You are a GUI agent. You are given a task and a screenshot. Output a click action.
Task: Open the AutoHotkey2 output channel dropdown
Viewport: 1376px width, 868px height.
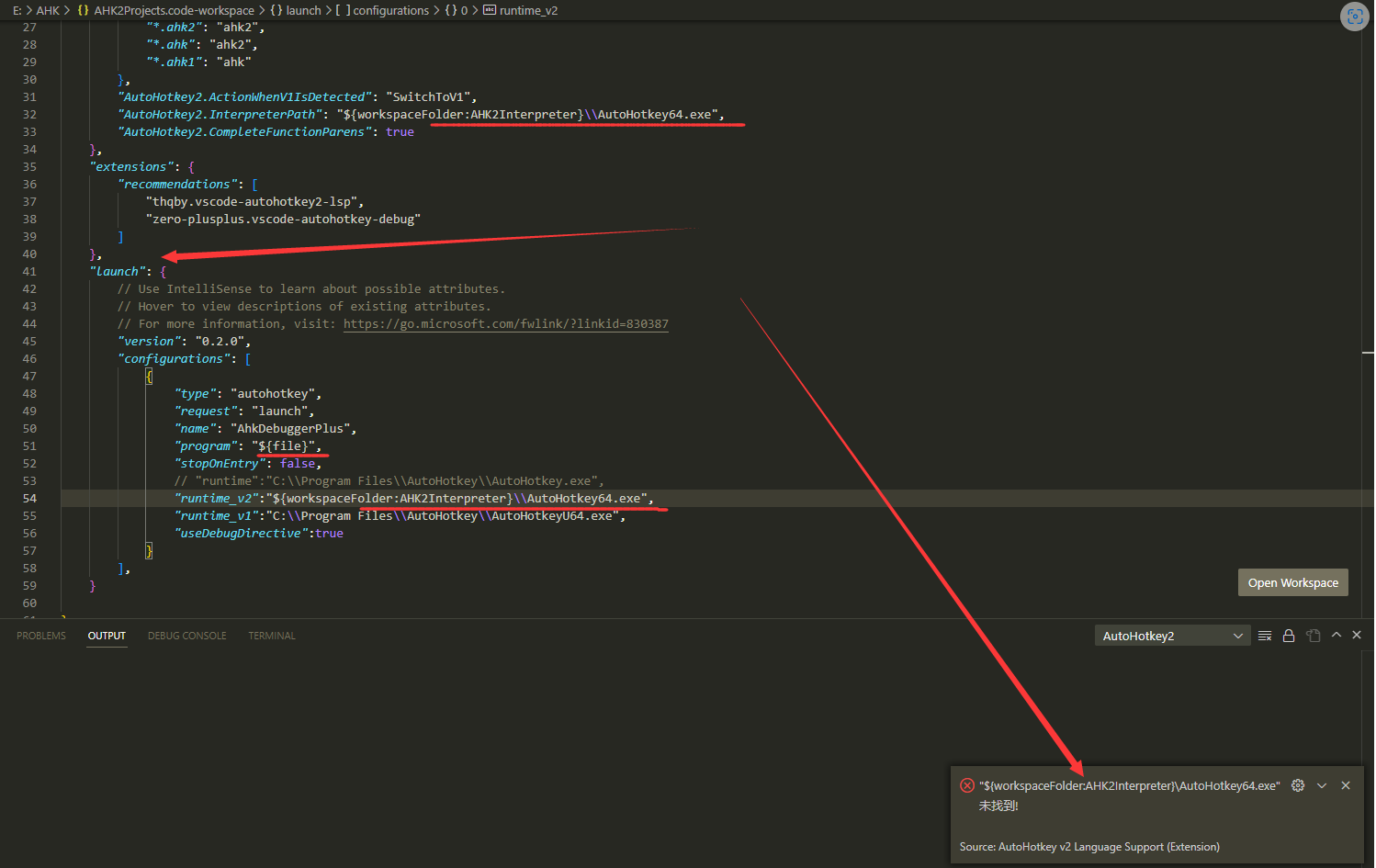click(1172, 635)
